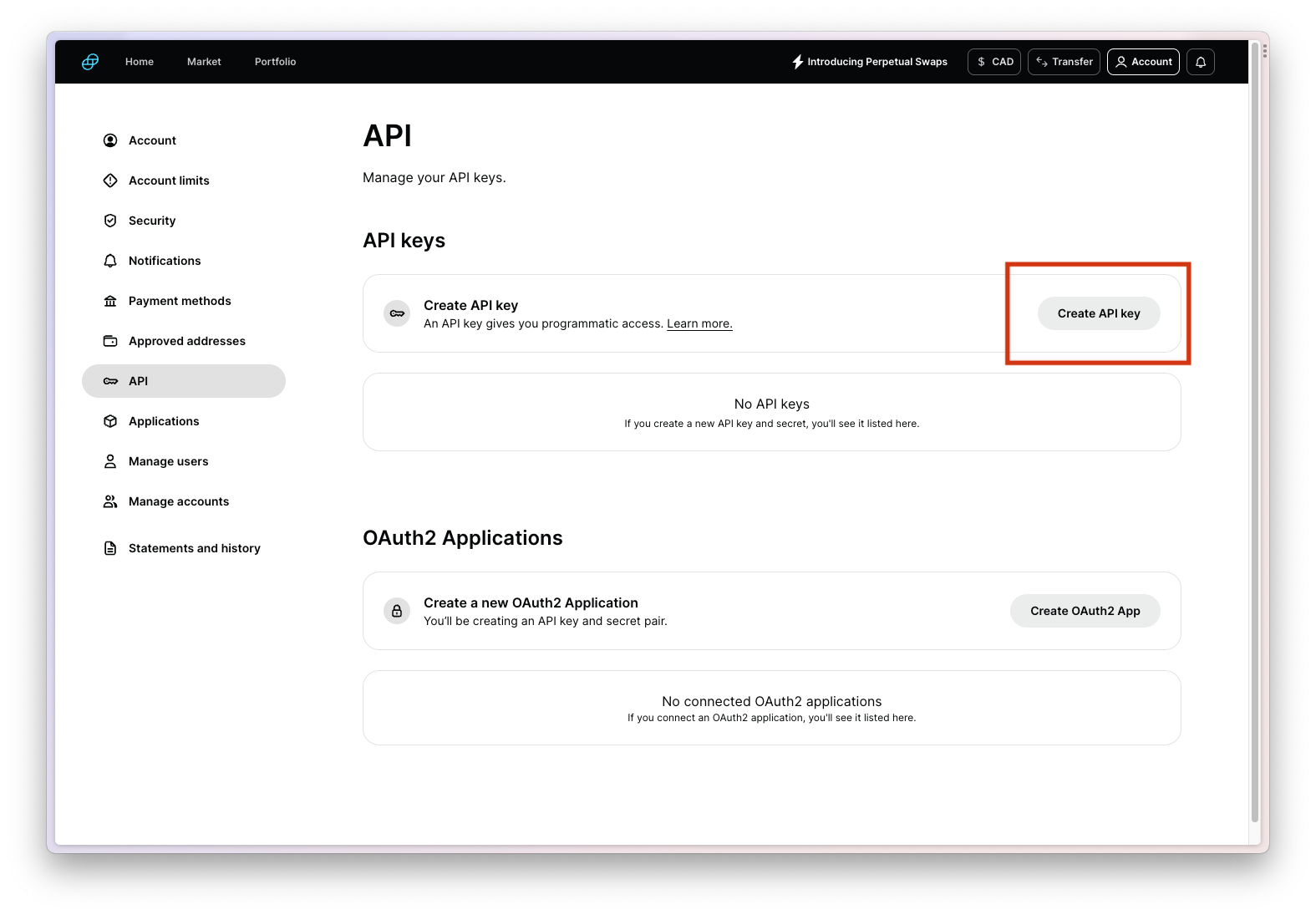Open the notifications bell icon in header
This screenshot has height=915, width=1316.
coord(1200,62)
